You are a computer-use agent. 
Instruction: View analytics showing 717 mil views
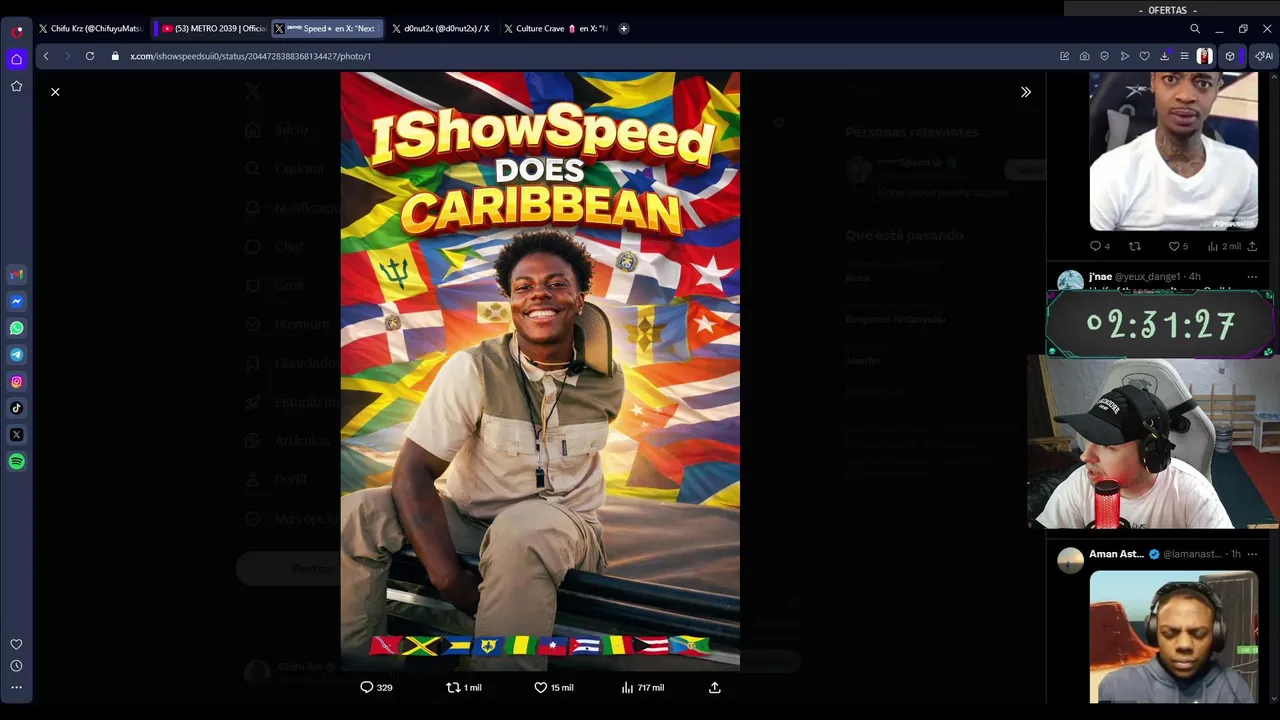click(642, 688)
